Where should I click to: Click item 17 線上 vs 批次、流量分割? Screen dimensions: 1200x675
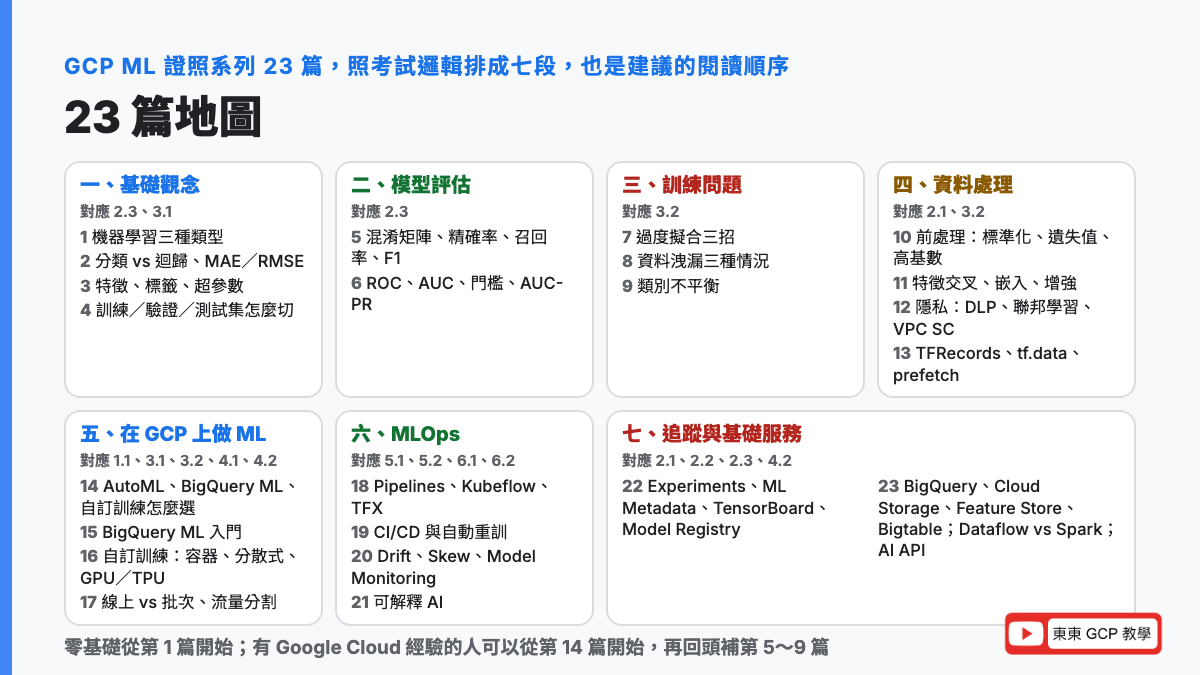tap(178, 602)
